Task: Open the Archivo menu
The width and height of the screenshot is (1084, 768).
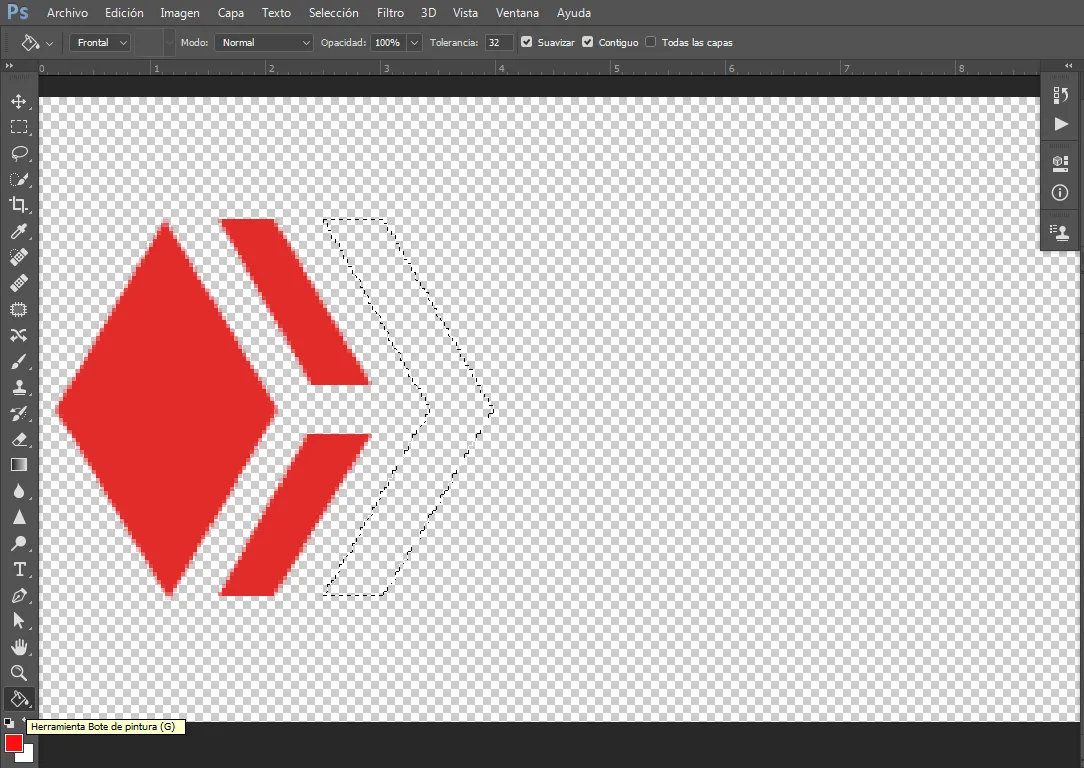Action: (67, 12)
